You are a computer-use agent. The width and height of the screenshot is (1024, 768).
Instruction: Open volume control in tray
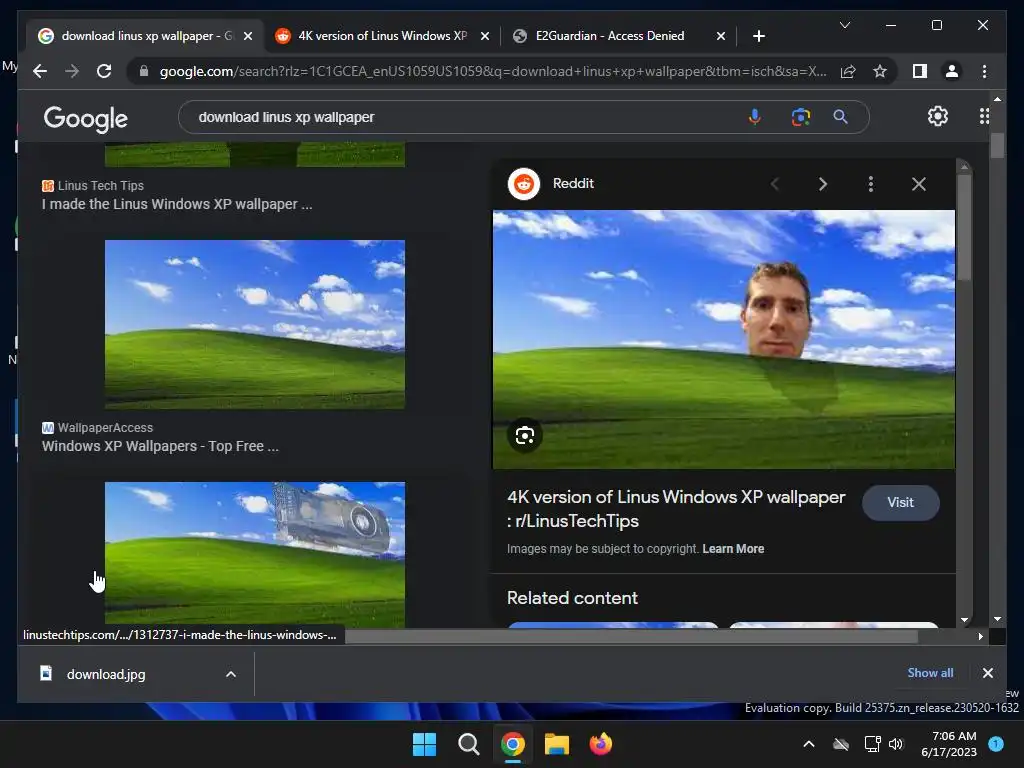click(x=896, y=744)
